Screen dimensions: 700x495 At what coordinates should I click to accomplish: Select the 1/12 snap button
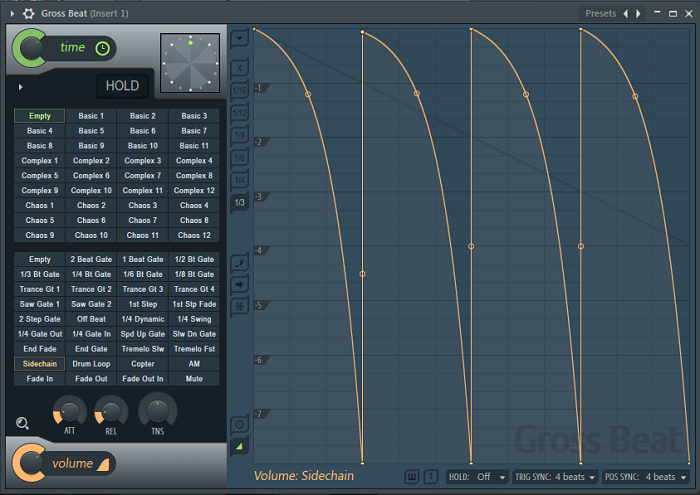[240, 112]
